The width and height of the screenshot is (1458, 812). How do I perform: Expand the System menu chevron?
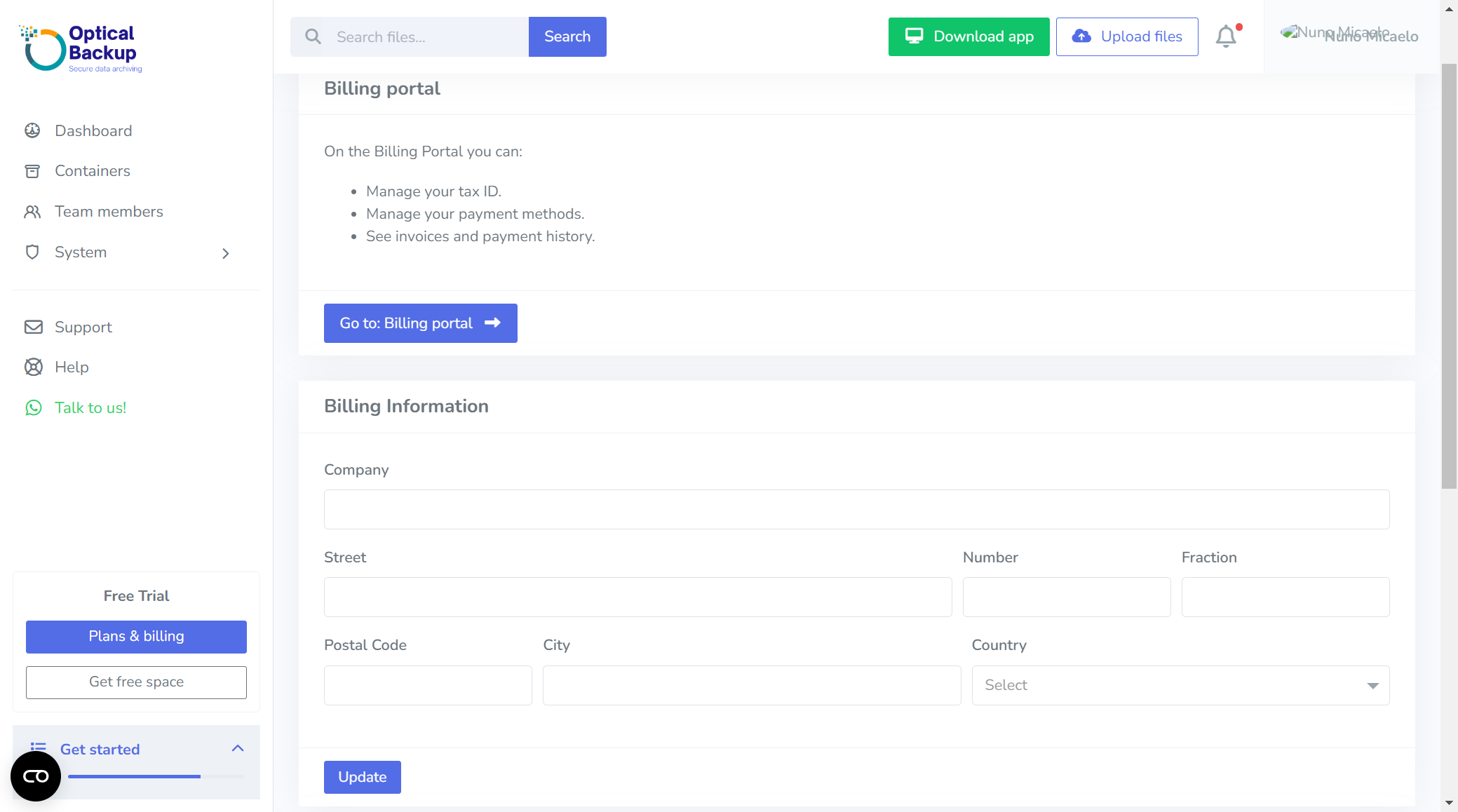[225, 253]
